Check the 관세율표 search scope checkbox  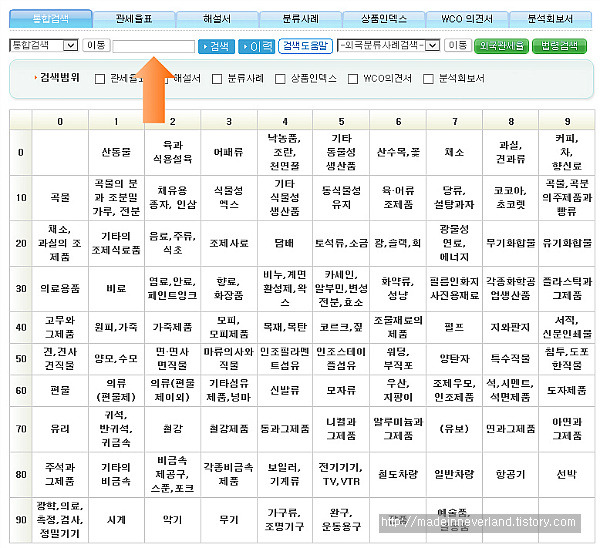click(x=100, y=79)
